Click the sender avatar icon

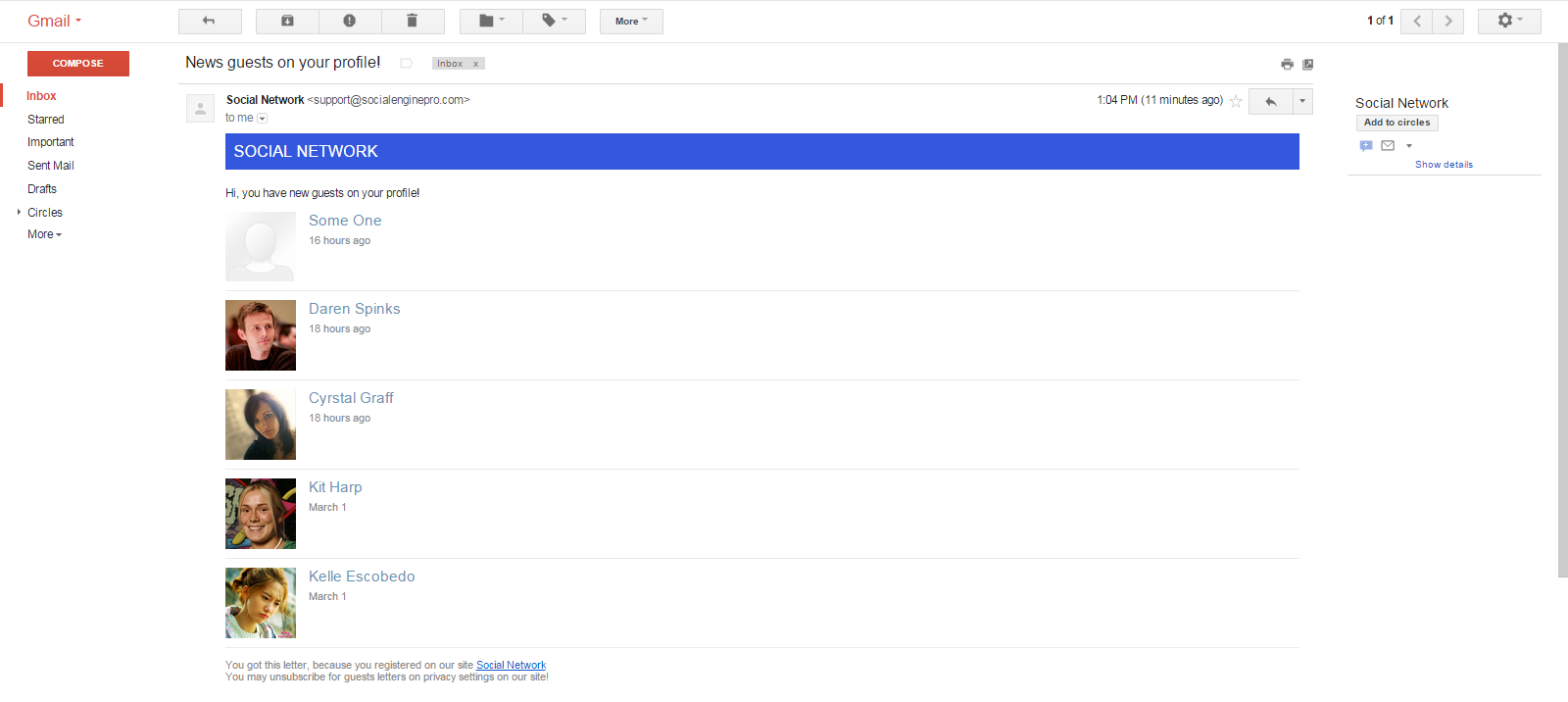200,108
